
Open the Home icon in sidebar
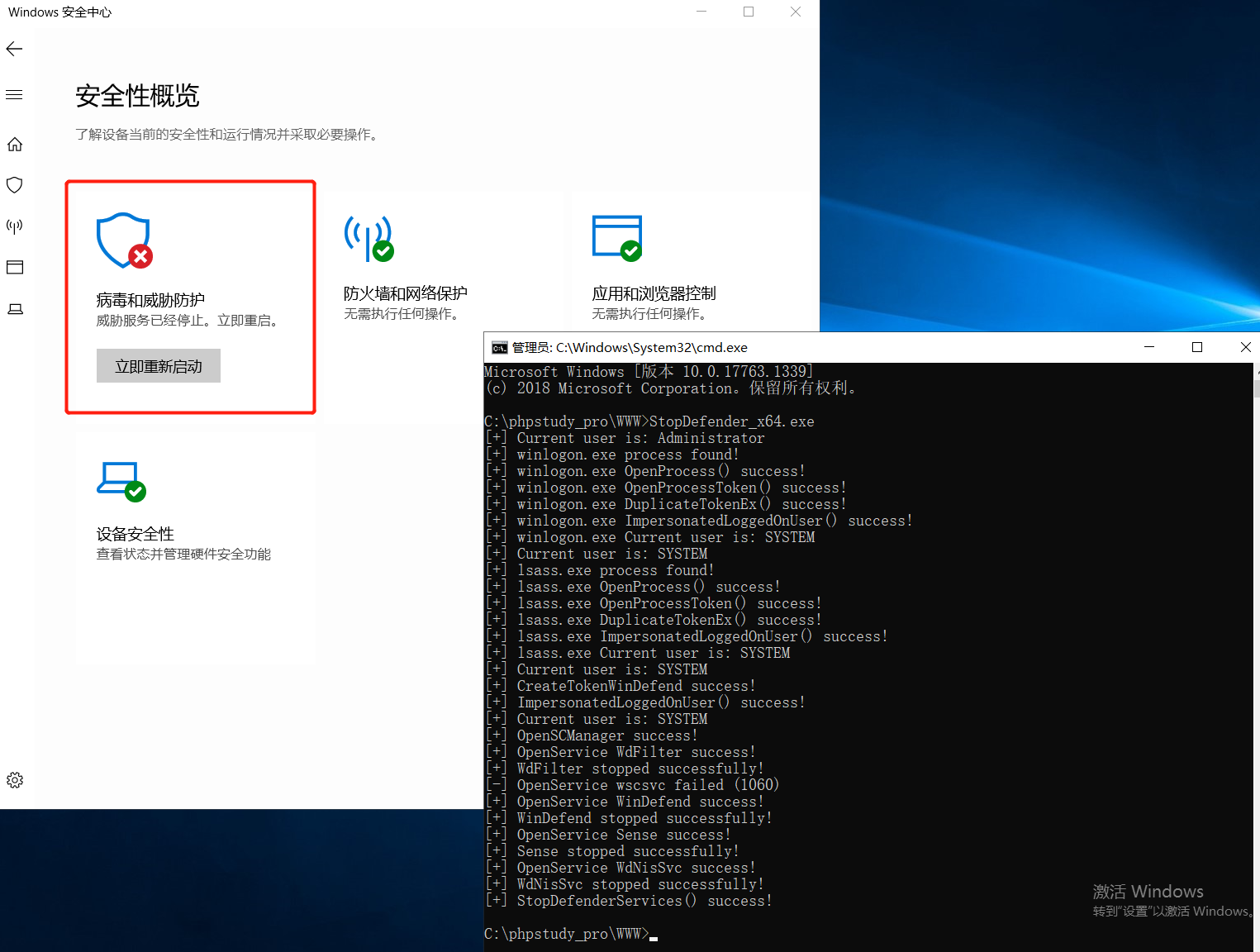(x=14, y=144)
